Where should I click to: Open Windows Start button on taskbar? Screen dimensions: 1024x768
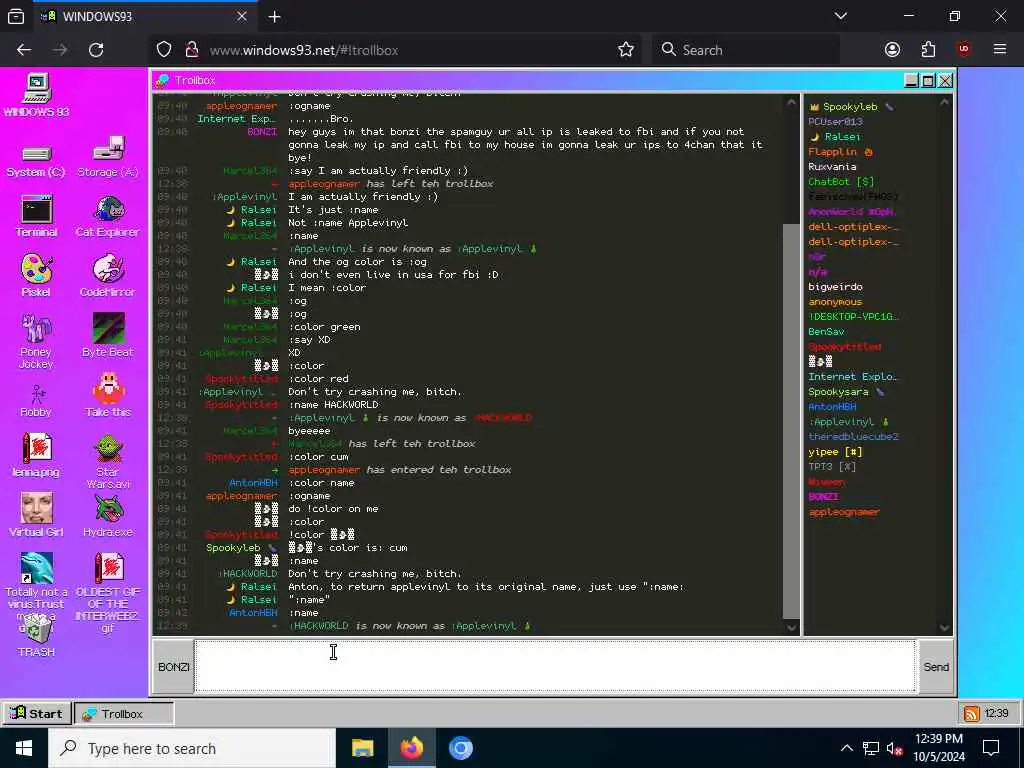[x=24, y=748]
